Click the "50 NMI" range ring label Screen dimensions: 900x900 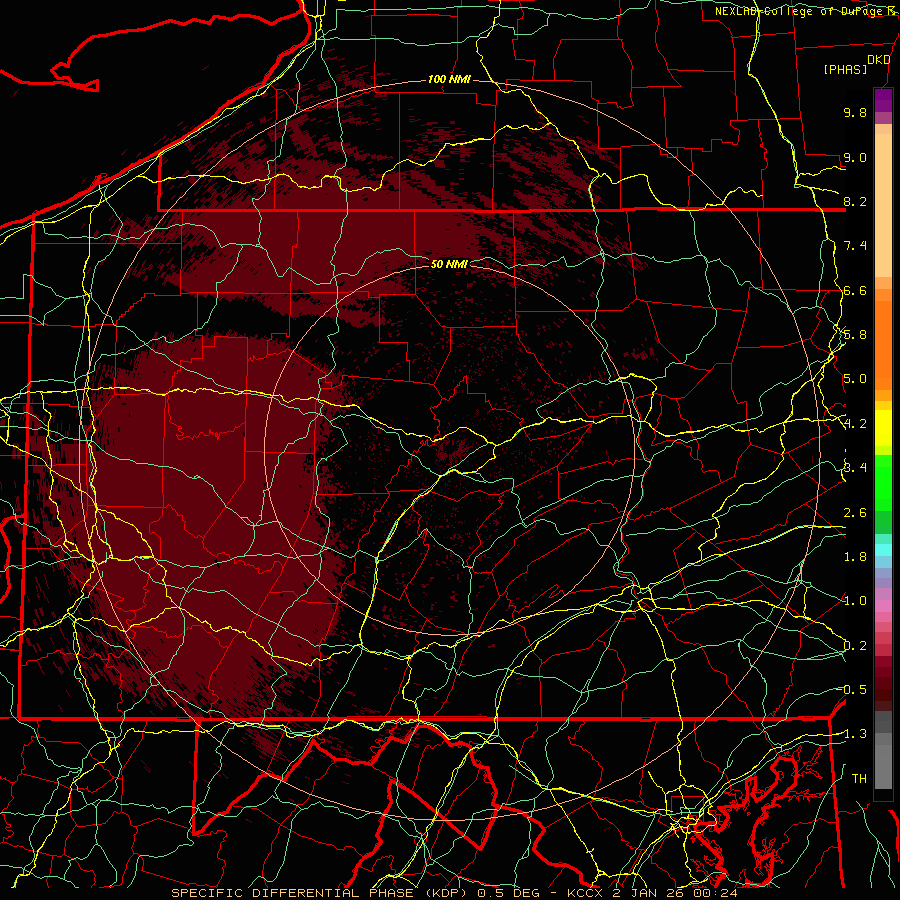click(449, 264)
